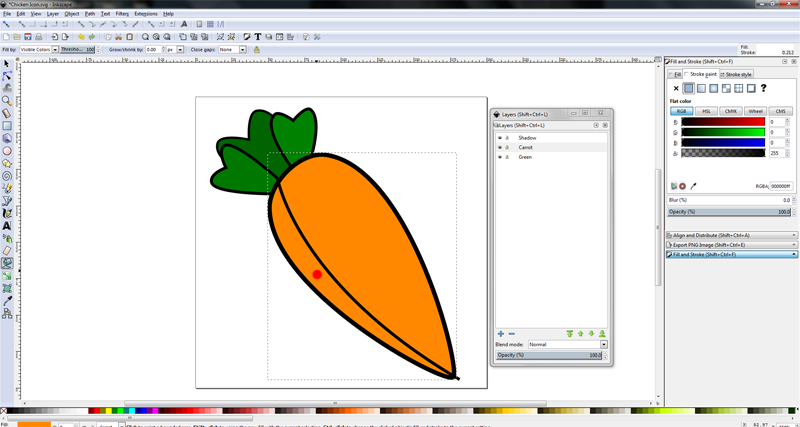The height and width of the screenshot is (427, 800).
Task: Switch to the Stroke style tab
Action: tap(736, 74)
